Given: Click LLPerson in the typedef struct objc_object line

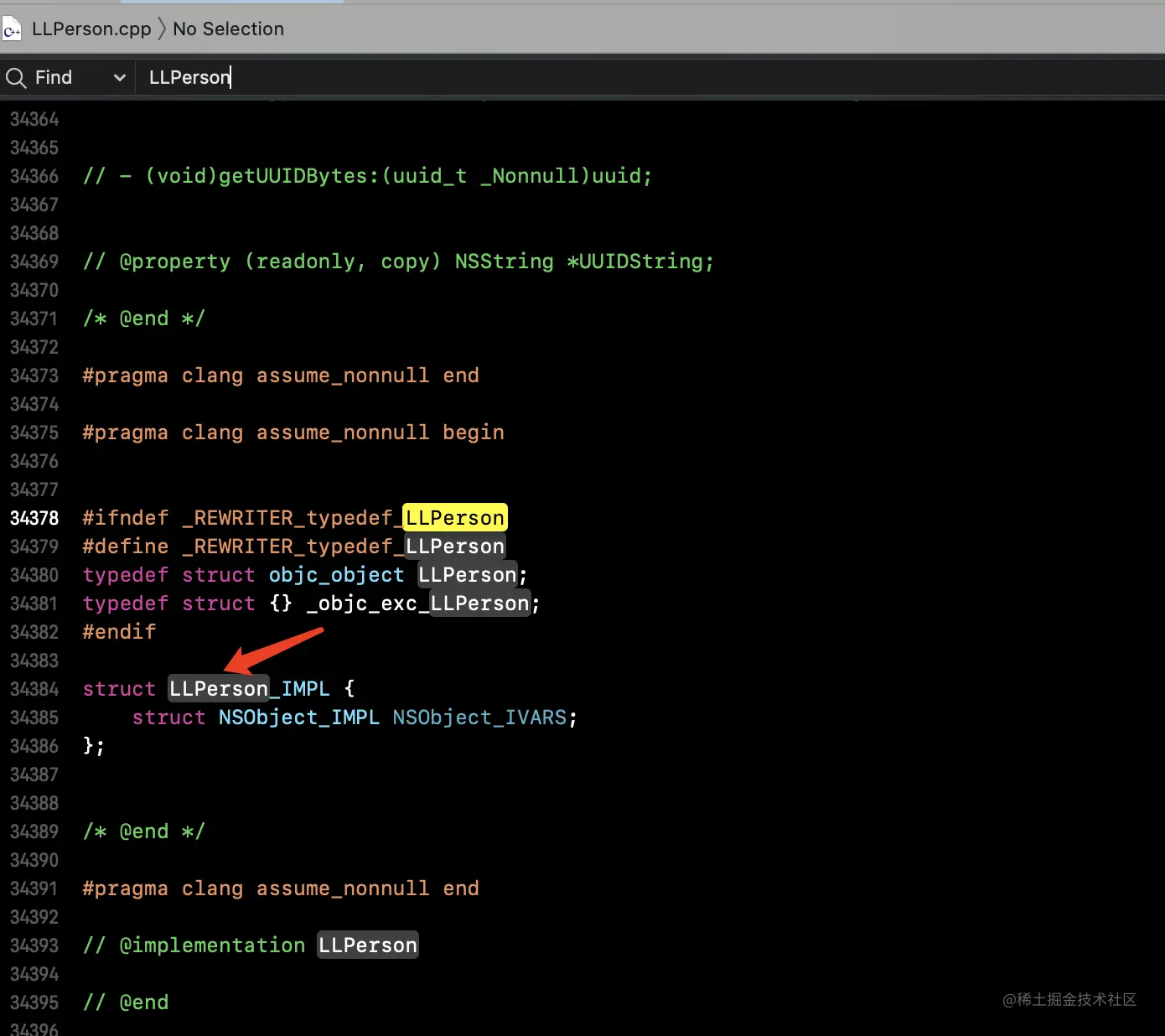Looking at the screenshot, I should point(468,575).
